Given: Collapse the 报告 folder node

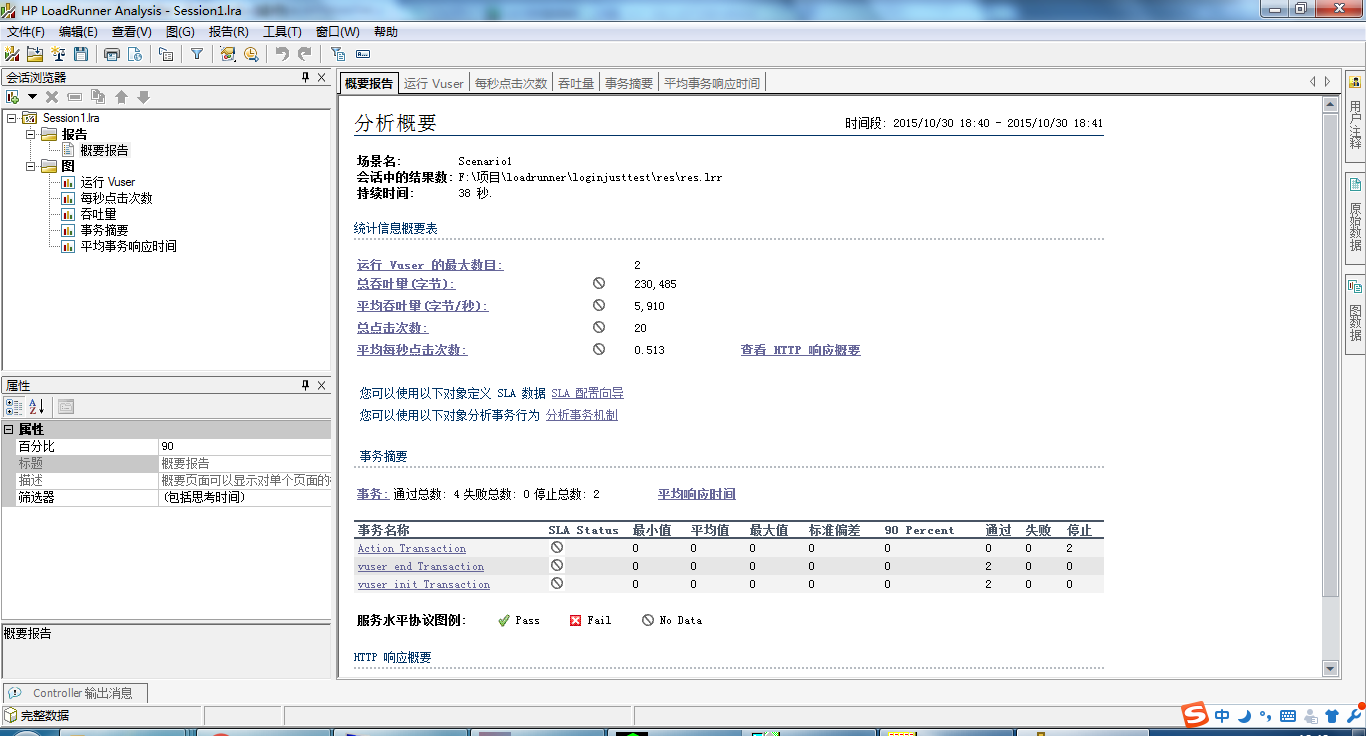Looking at the screenshot, I should coord(30,134).
